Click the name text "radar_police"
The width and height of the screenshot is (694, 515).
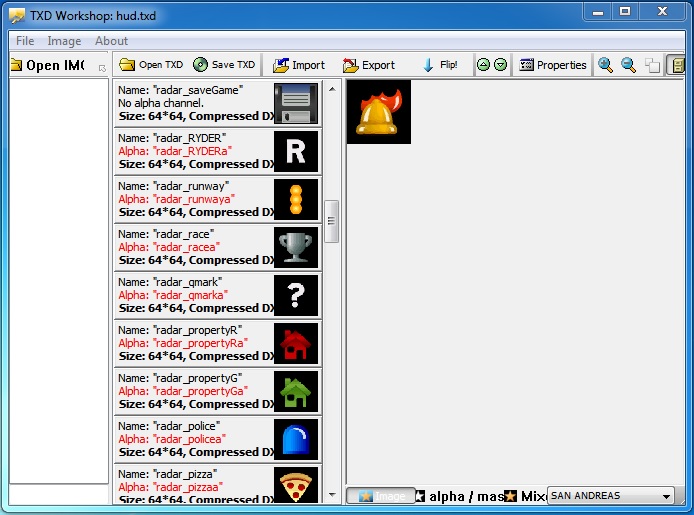click(186, 426)
